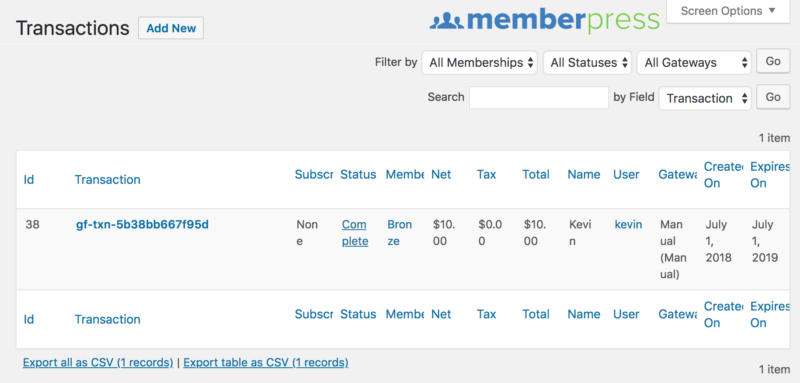Click the Complete status link
The image size is (800, 383).
click(355, 233)
